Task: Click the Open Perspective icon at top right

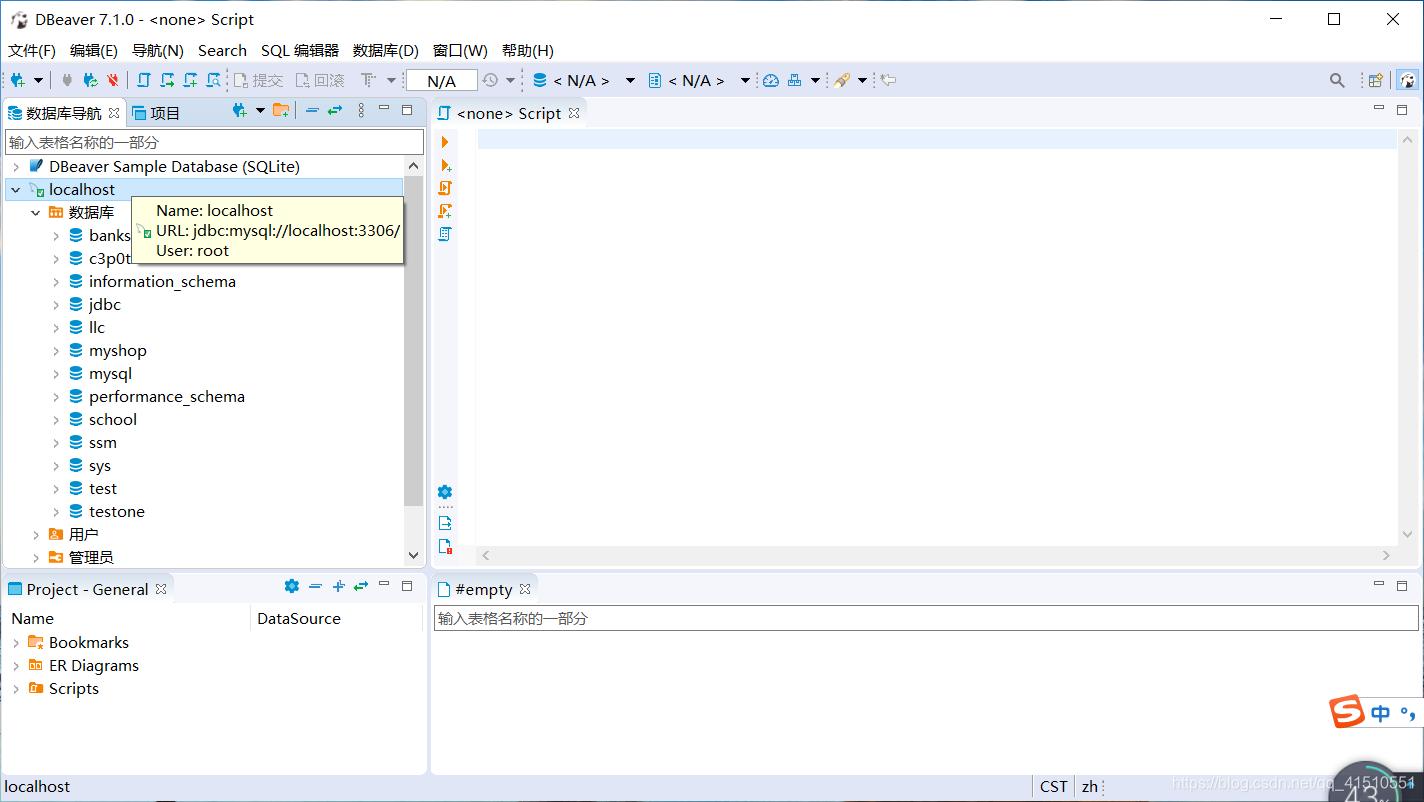Action: coord(1376,80)
